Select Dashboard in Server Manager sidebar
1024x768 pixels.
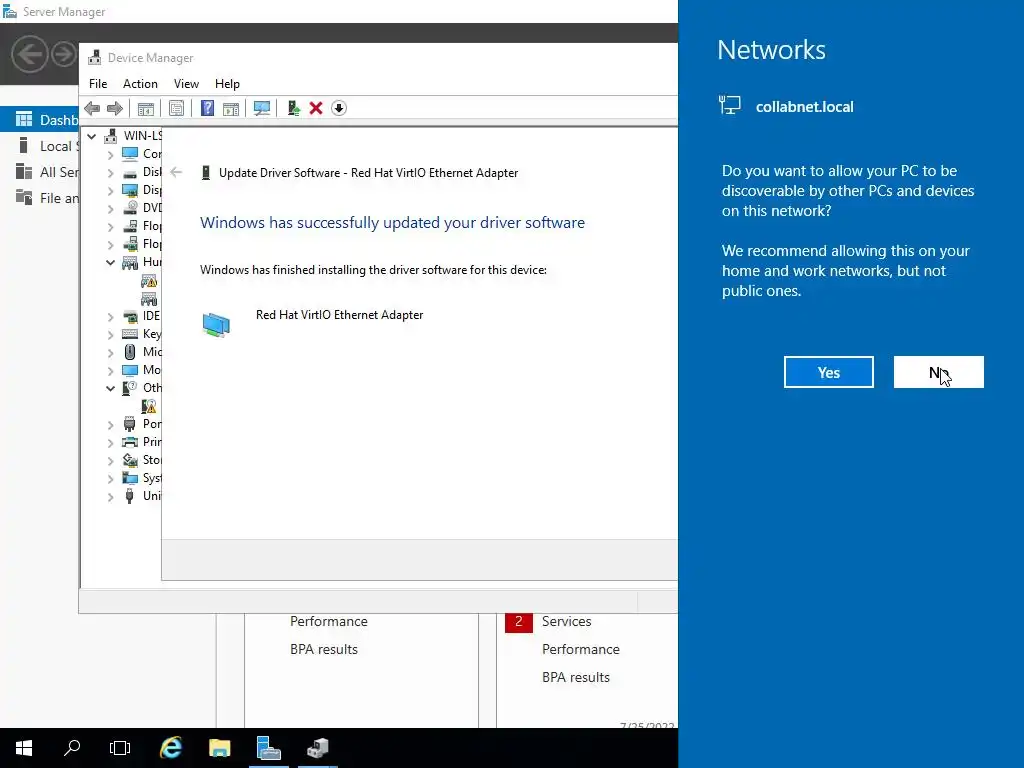[x=39, y=120]
